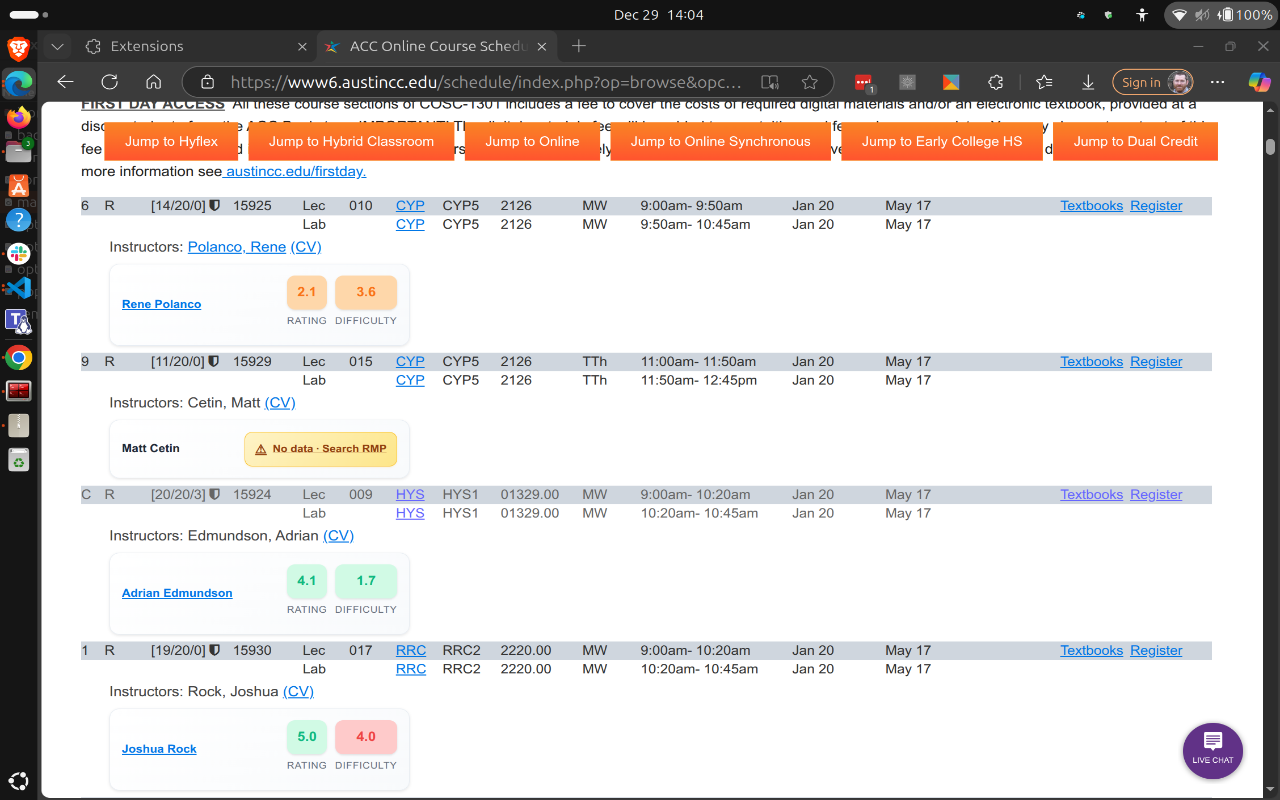Open the calendar from the Dec 29 clock
Screen dimensions: 1280x800
[x=659, y=15]
